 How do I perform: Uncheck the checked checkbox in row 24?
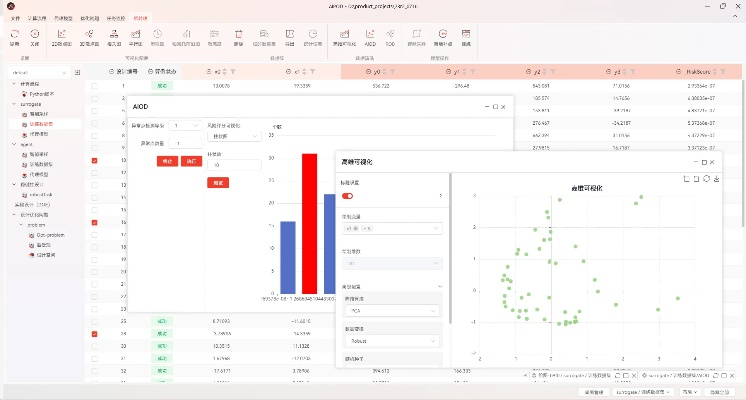[x=94, y=334]
